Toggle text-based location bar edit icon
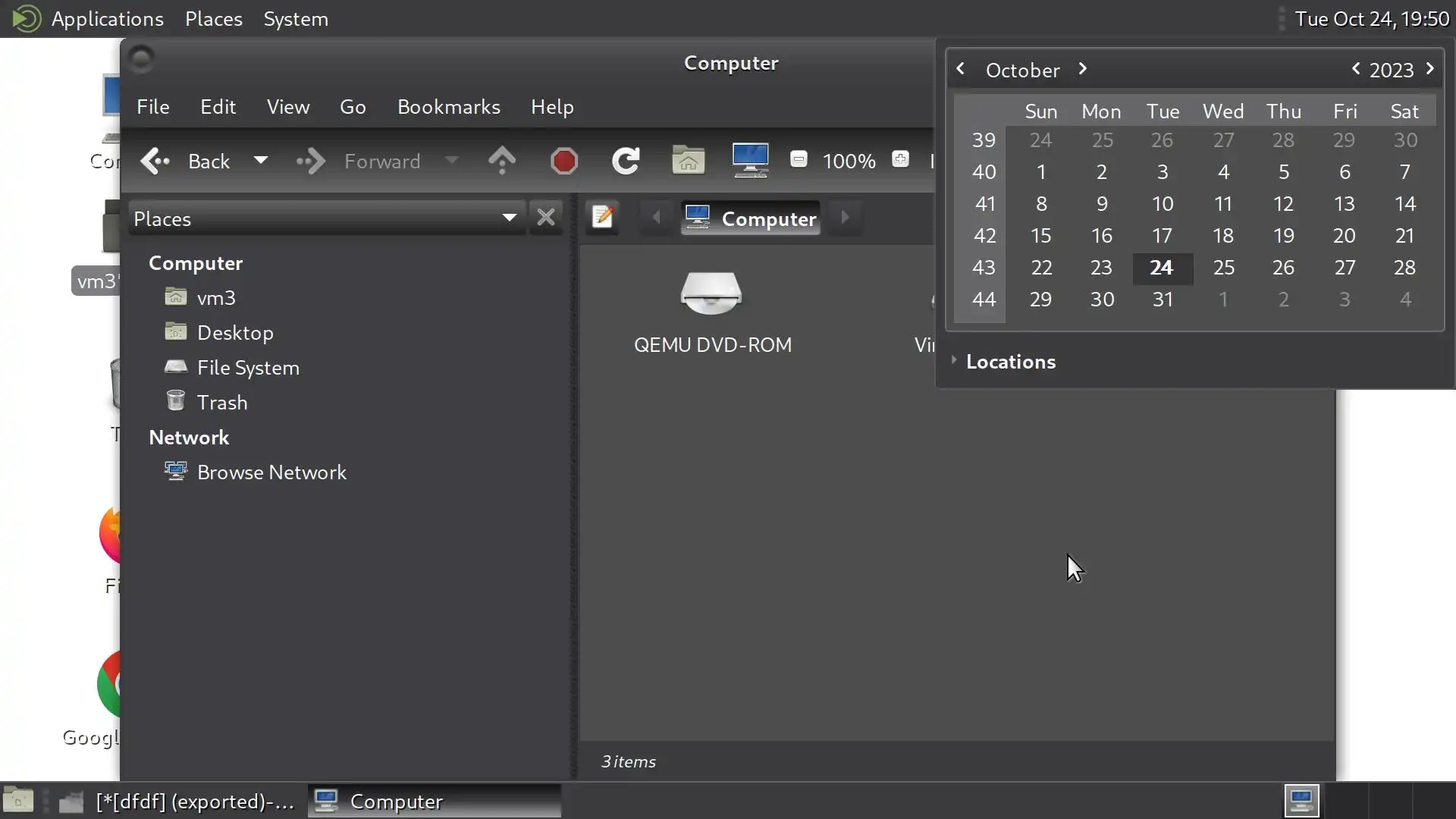 click(603, 218)
